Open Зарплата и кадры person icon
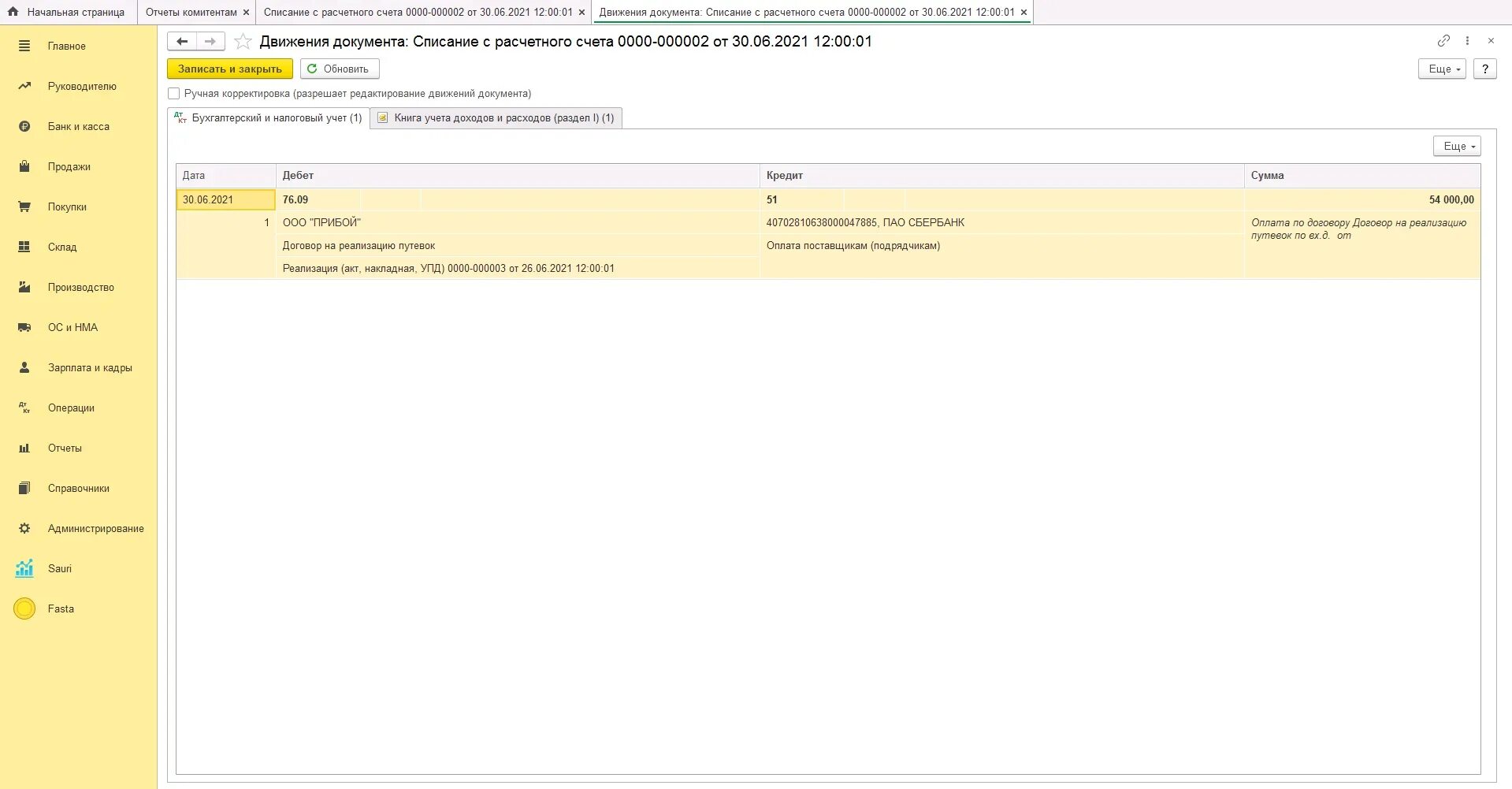The image size is (1512, 789). point(24,368)
